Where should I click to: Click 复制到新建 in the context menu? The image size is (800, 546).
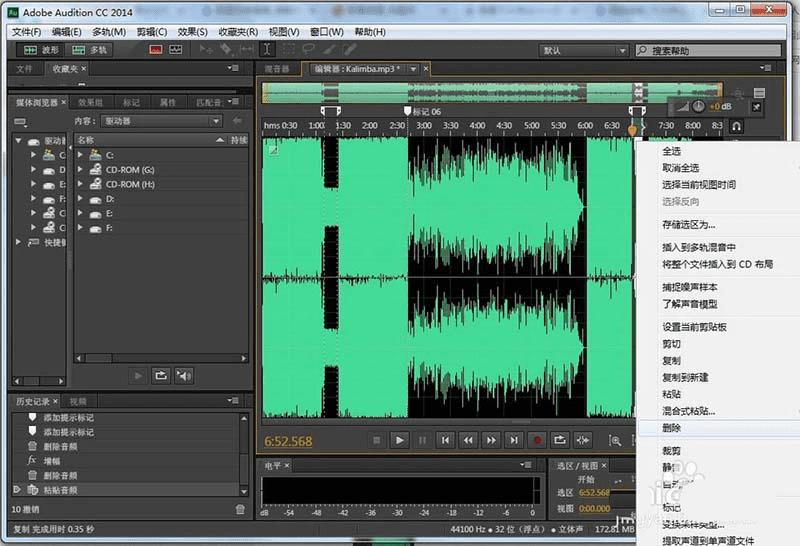click(x=685, y=377)
